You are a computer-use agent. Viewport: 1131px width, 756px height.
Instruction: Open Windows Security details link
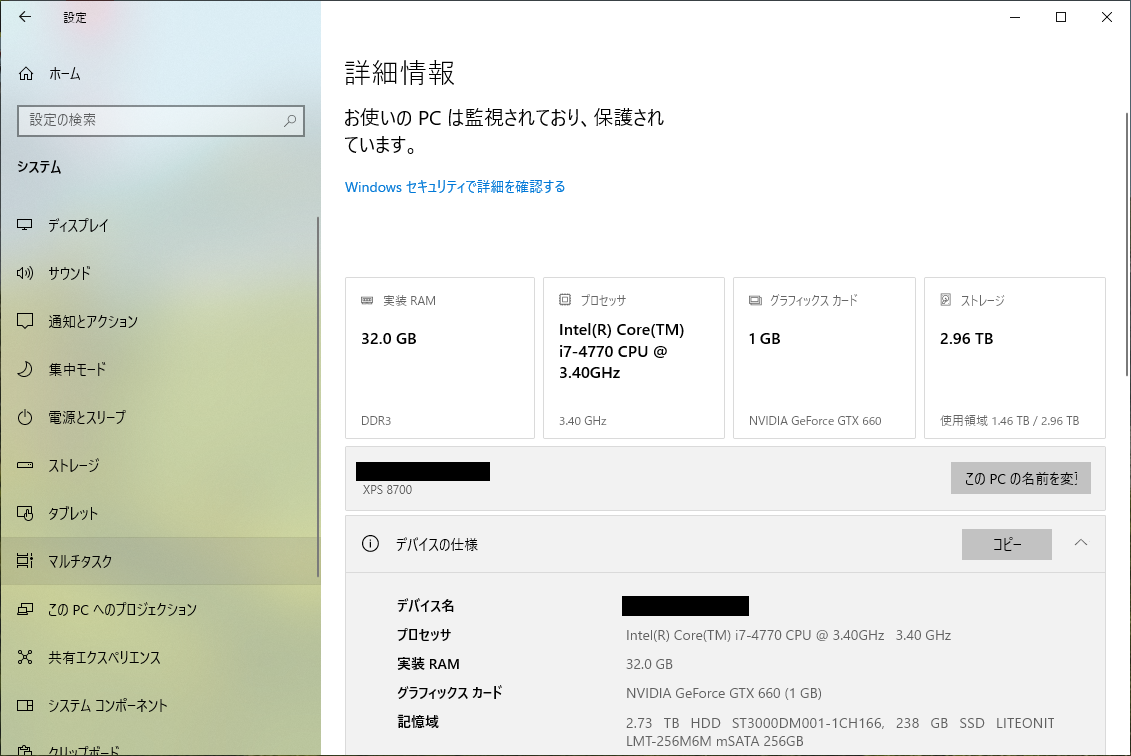455,187
